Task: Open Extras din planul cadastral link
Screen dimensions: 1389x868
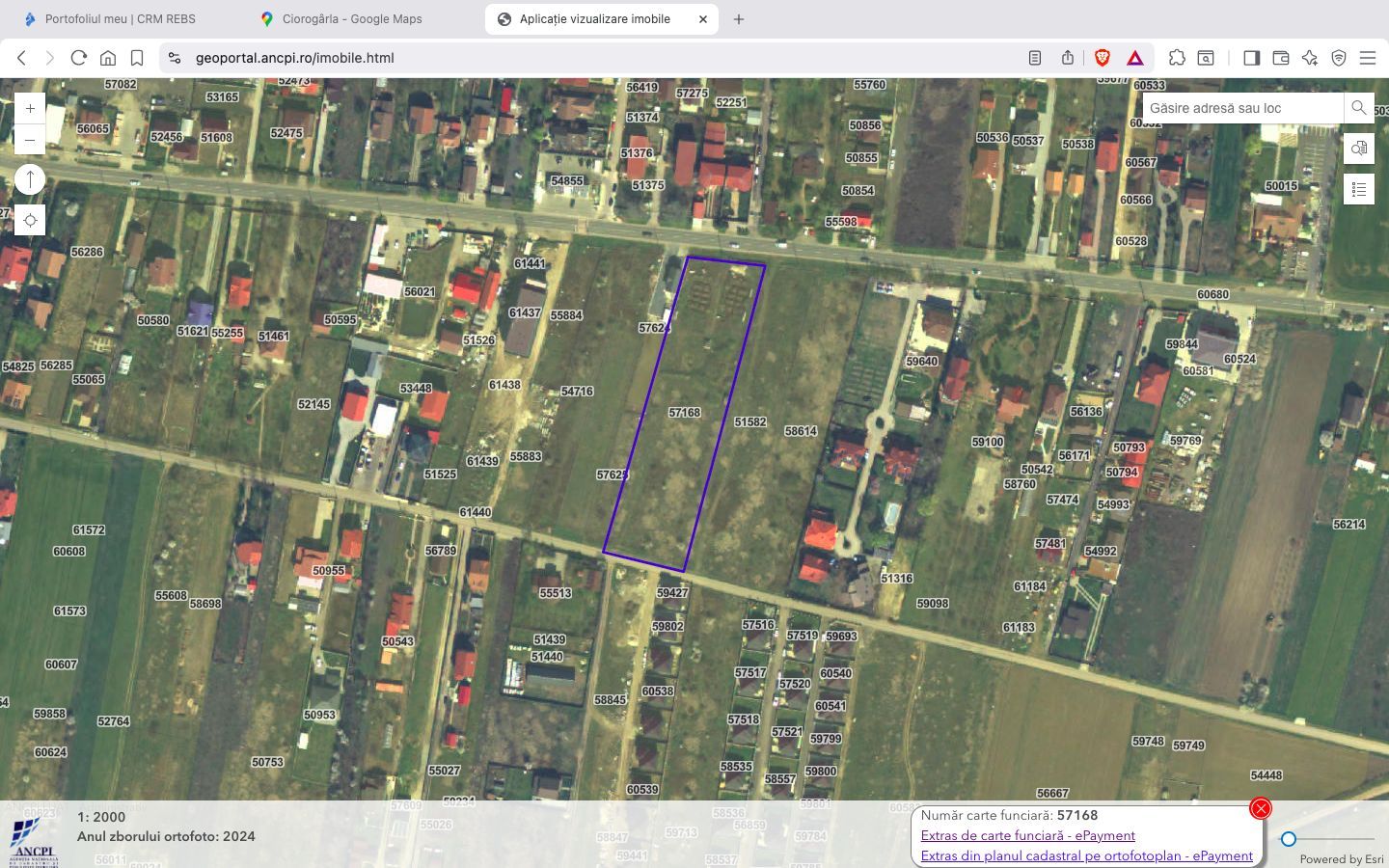Action: coord(1085,855)
